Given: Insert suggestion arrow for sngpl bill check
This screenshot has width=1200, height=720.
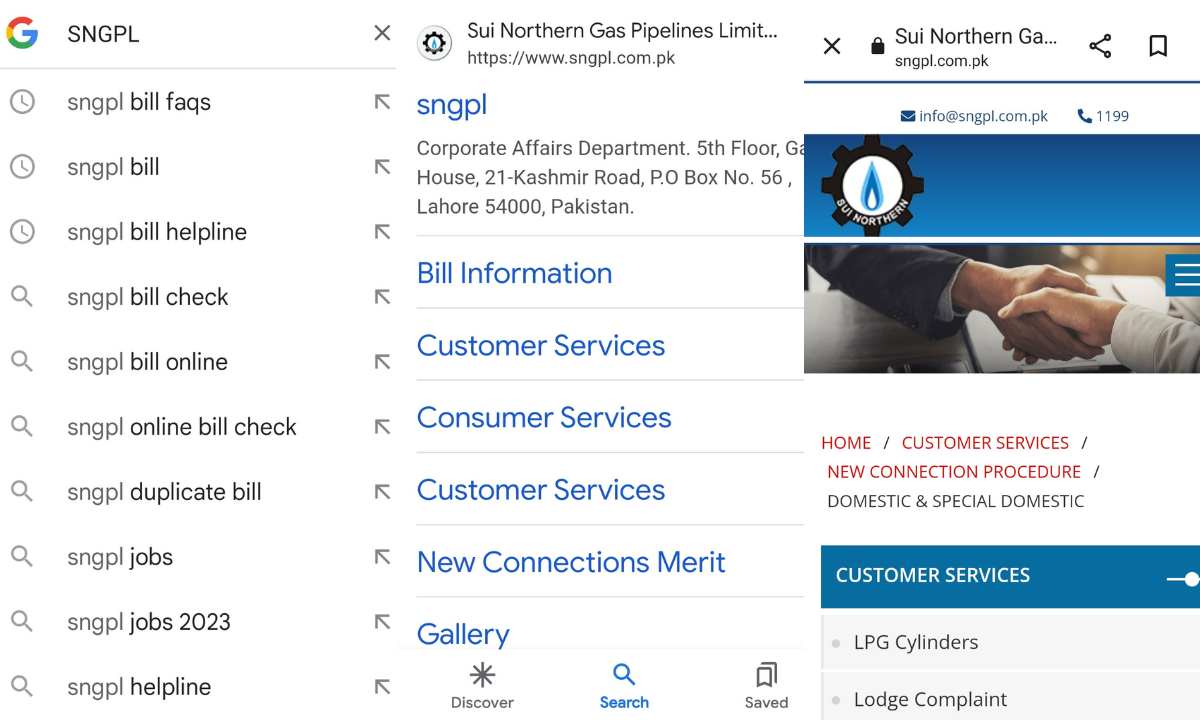Looking at the screenshot, I should point(382,297).
